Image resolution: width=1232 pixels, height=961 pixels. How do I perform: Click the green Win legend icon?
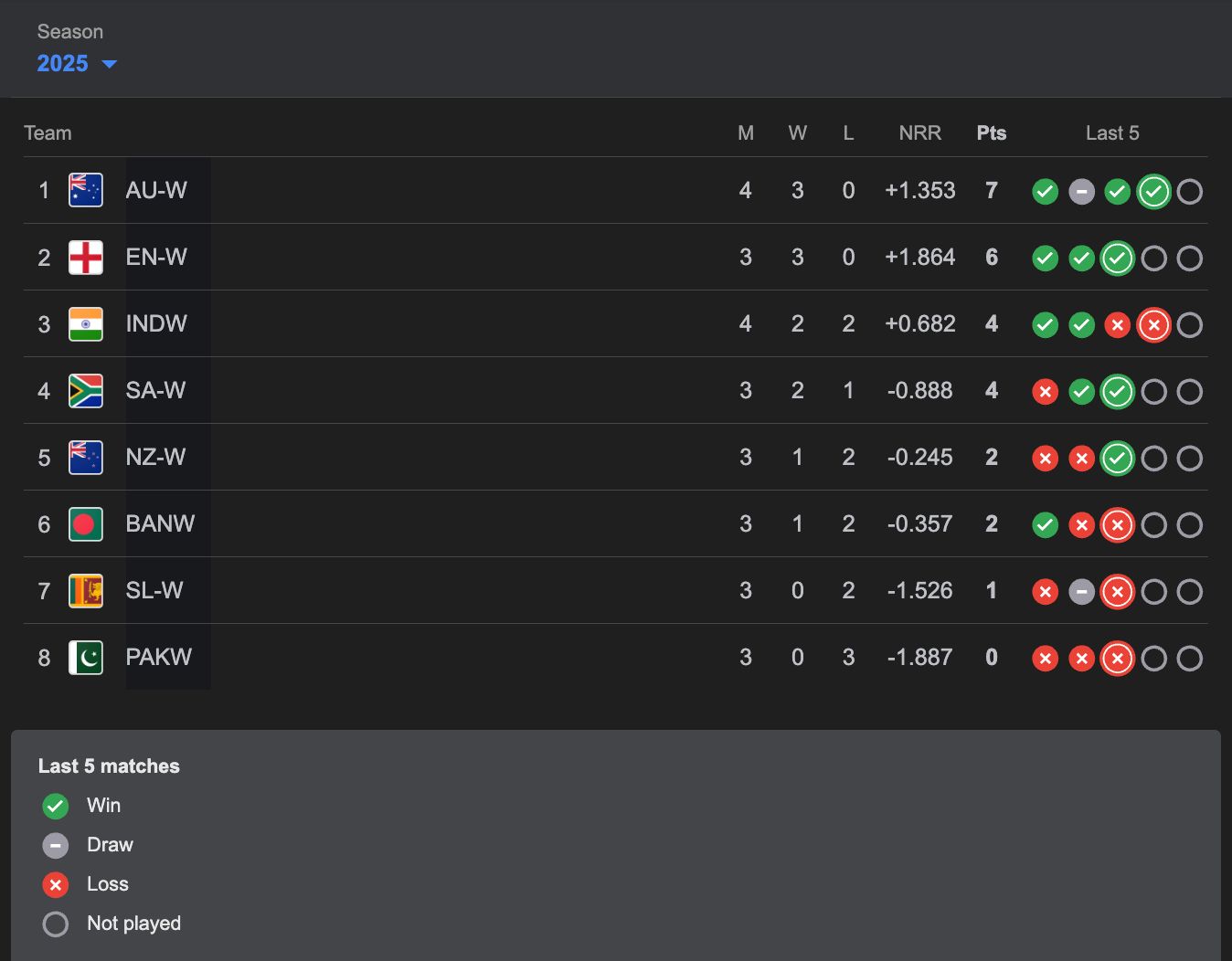[x=56, y=806]
